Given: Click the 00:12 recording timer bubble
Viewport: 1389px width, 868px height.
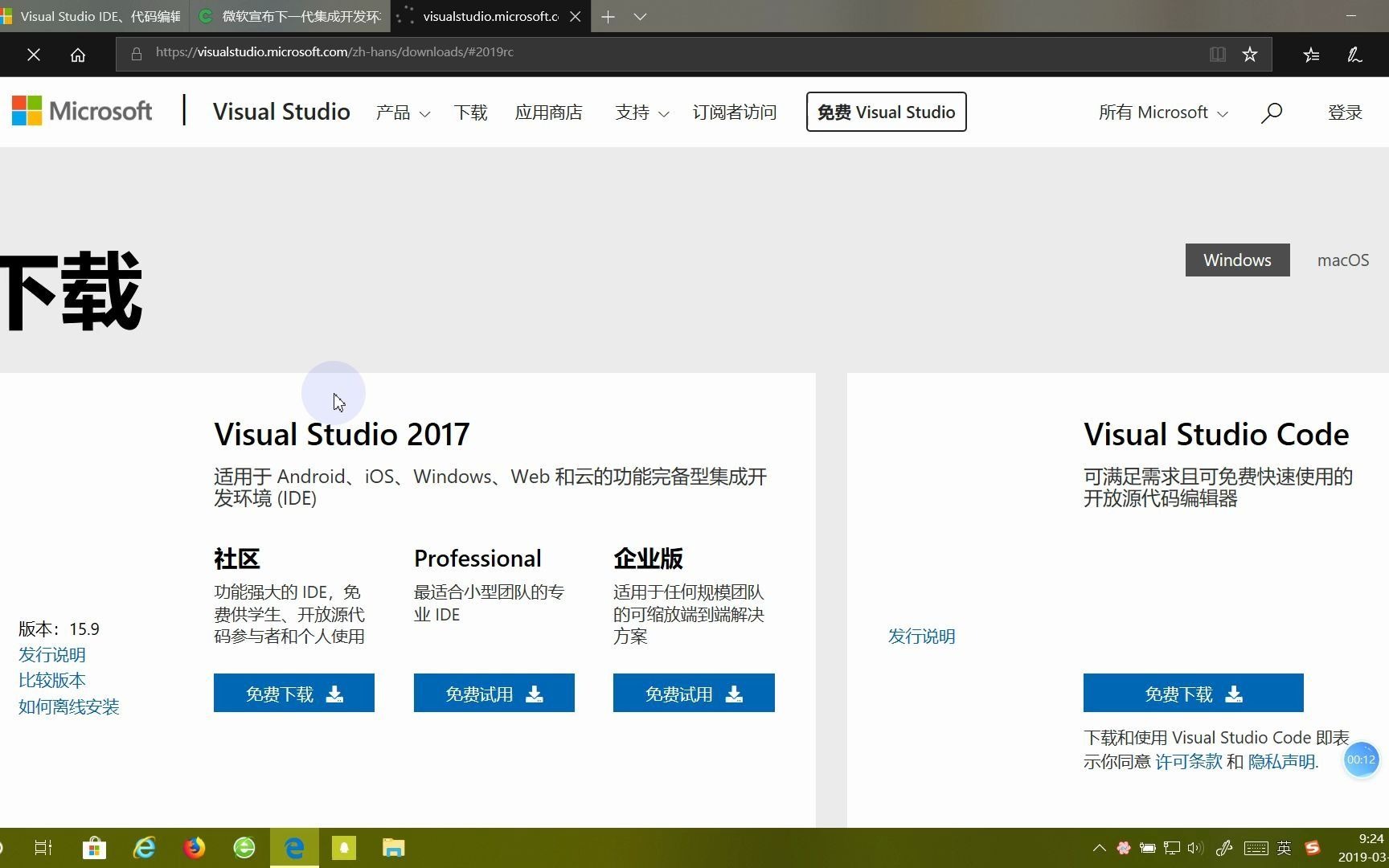Looking at the screenshot, I should tap(1361, 759).
